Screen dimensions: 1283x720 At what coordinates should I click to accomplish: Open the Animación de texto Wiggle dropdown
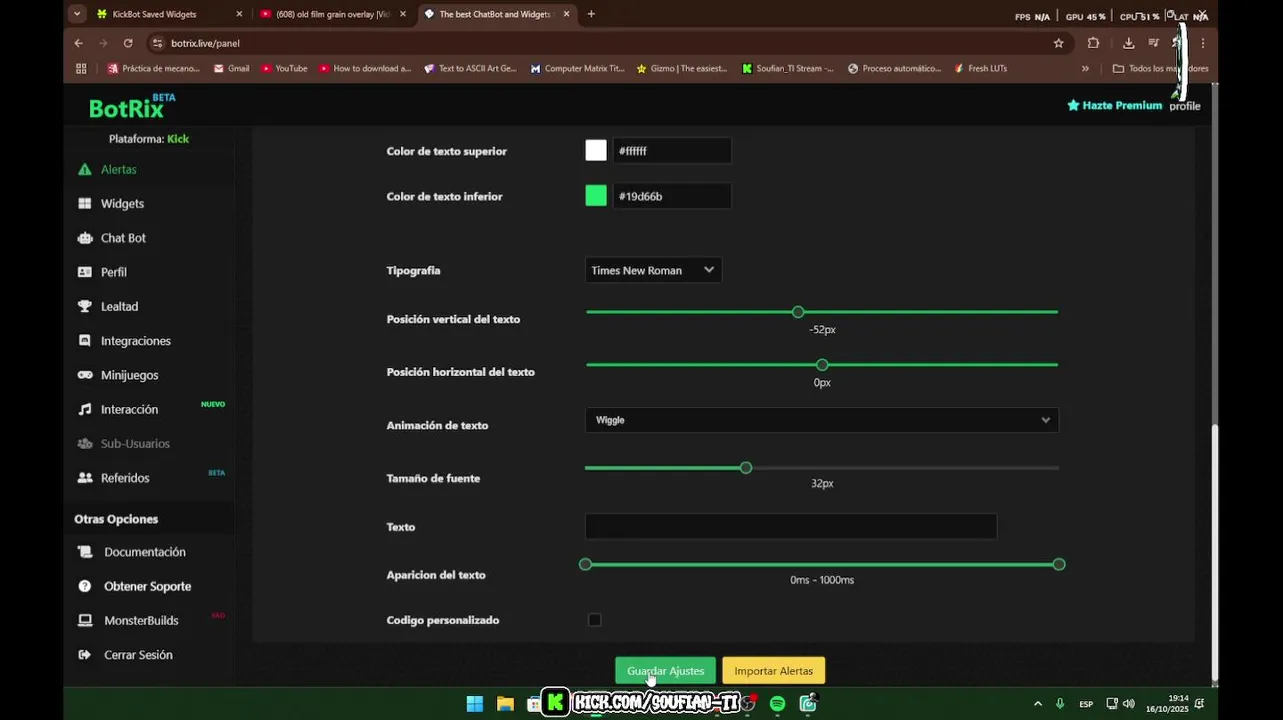point(822,420)
